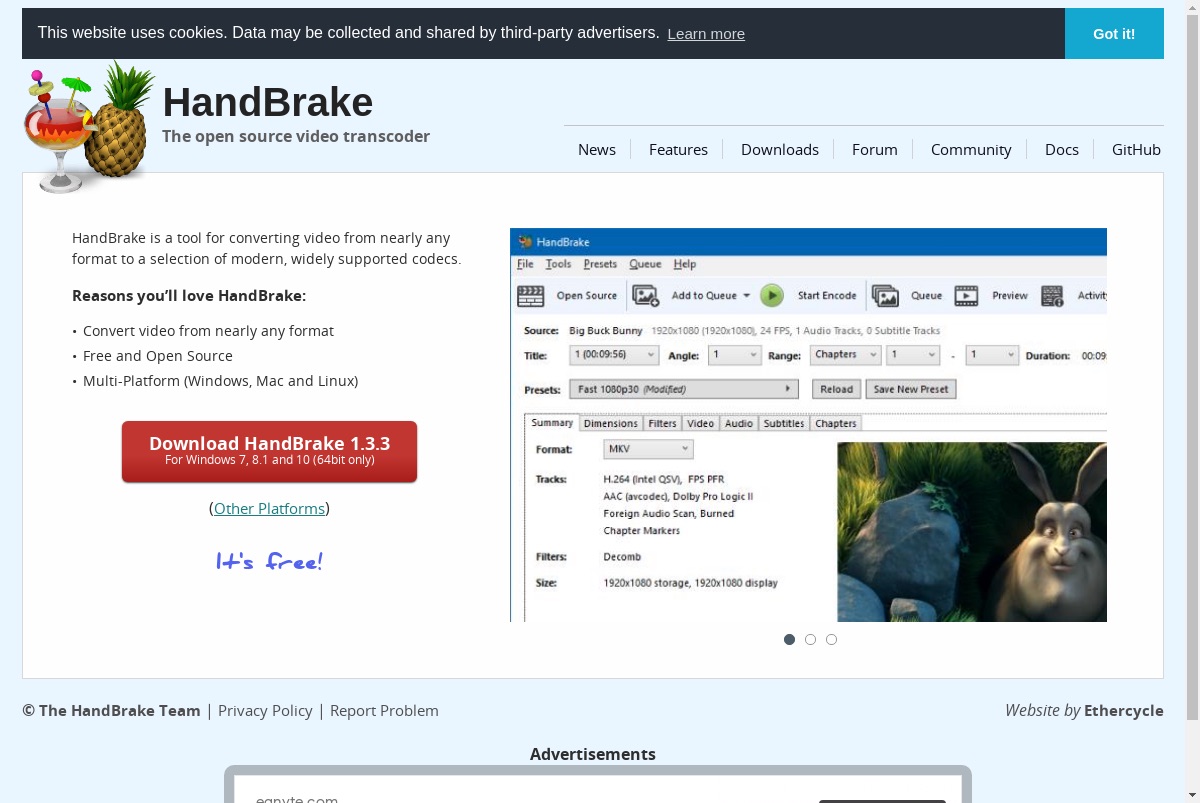Switch to the Subtitles tab

click(x=784, y=423)
